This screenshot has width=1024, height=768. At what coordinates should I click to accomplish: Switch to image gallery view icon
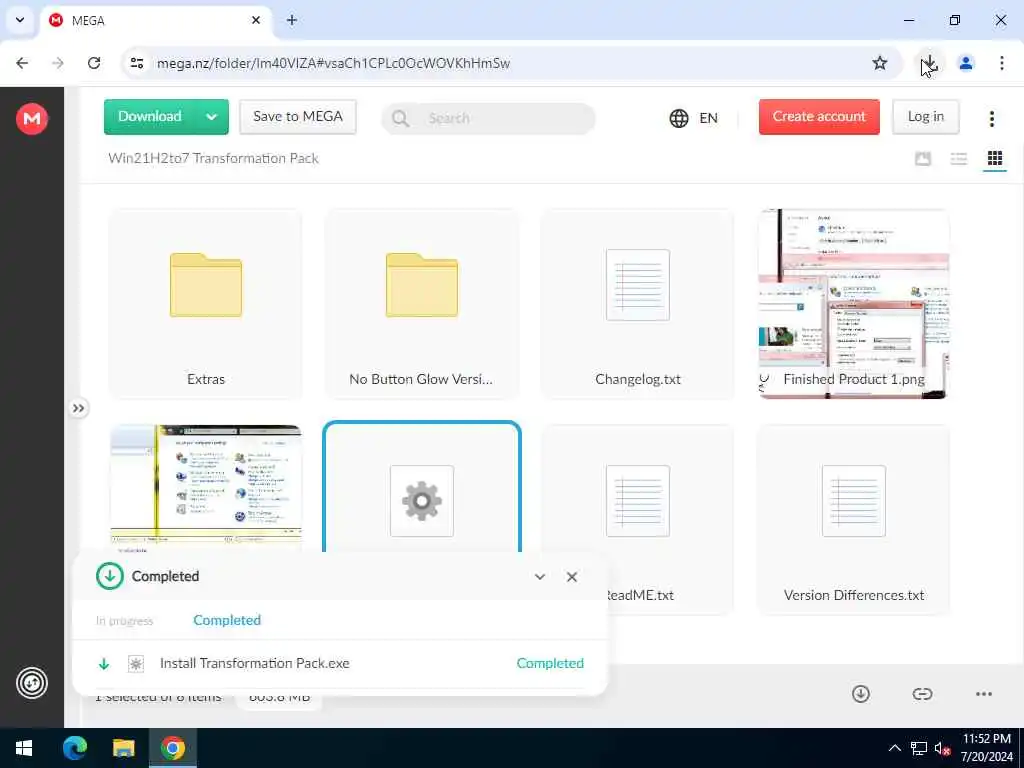tap(923, 159)
